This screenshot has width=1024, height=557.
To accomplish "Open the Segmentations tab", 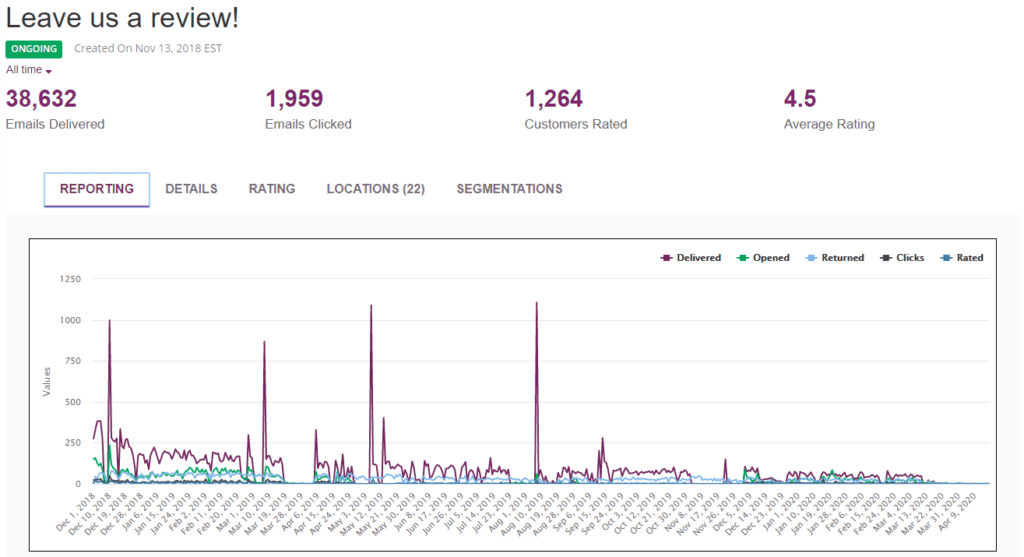I will (509, 189).
